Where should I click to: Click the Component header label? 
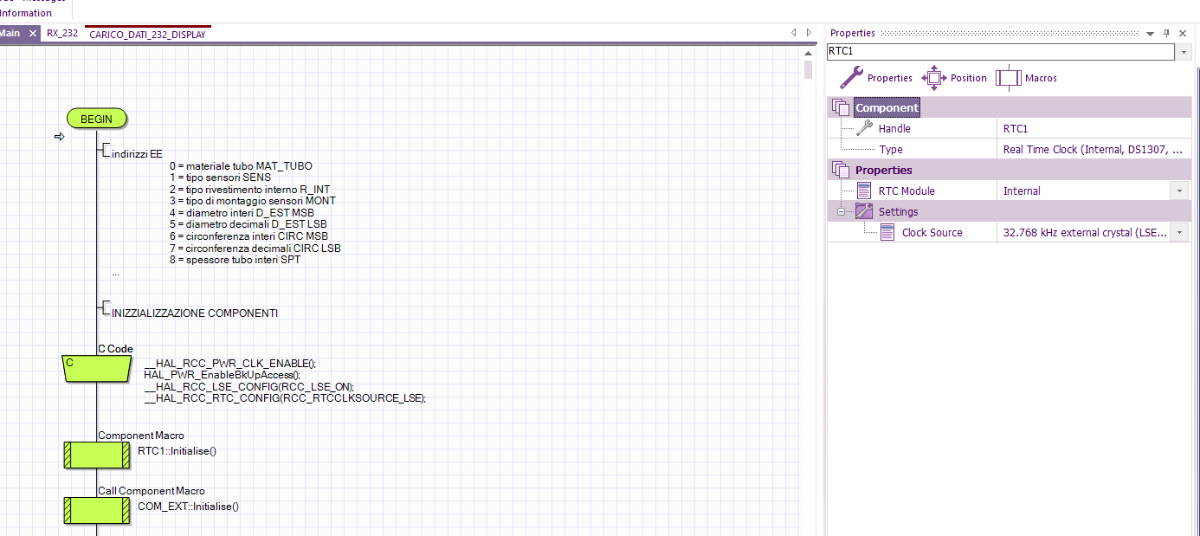[x=886, y=108]
